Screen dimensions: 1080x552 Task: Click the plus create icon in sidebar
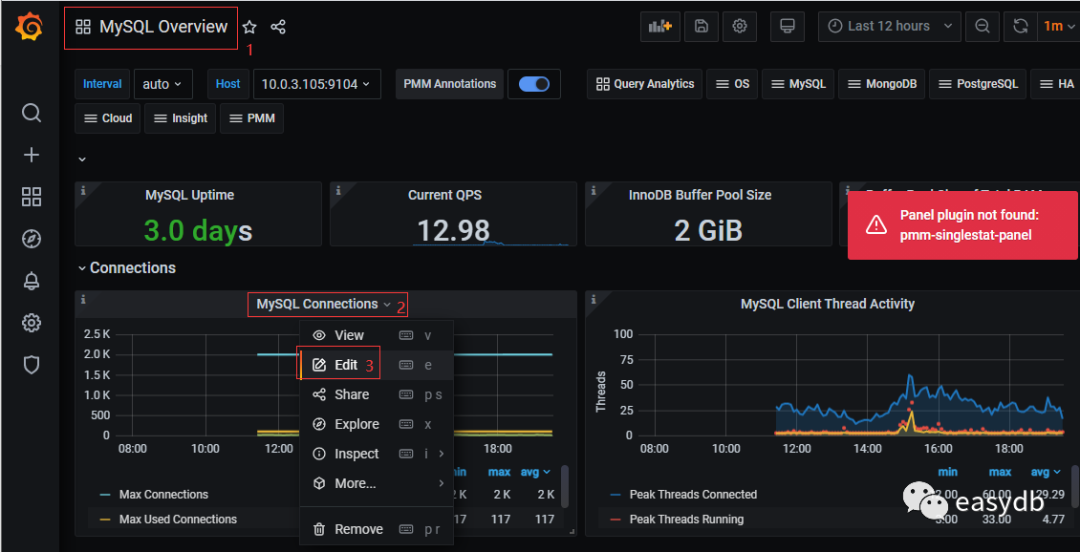point(31,155)
